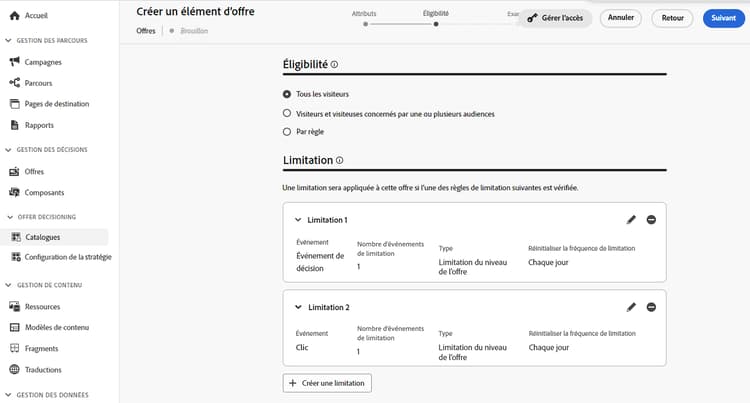Select the audiences visitors radio option
750x403 pixels.
[287, 113]
